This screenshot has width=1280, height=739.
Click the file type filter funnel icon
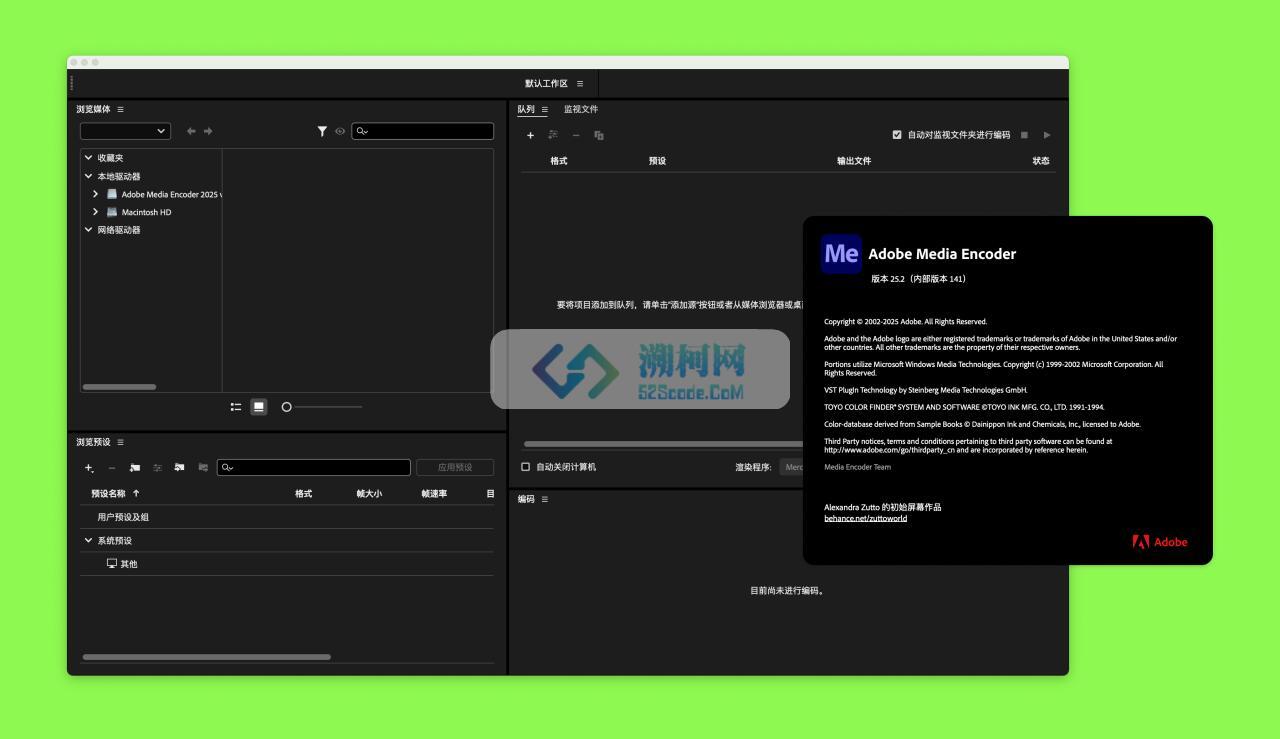tap(322, 131)
